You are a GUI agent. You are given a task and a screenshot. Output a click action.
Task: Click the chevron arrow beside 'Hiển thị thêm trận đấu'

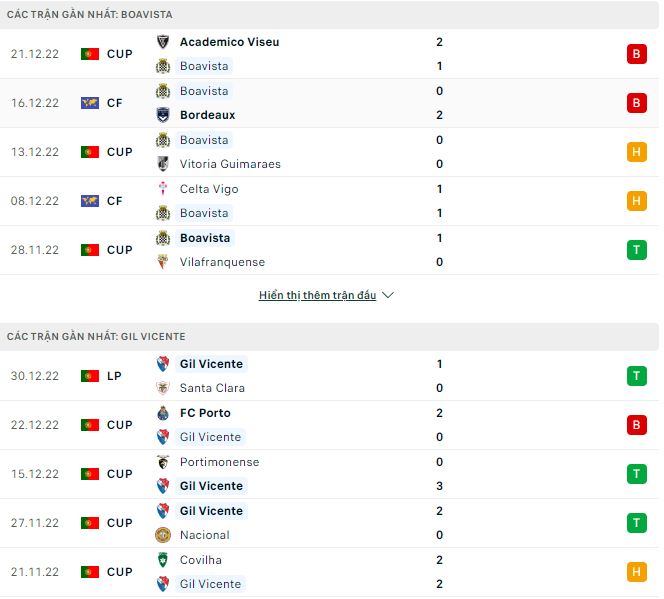(x=388, y=296)
